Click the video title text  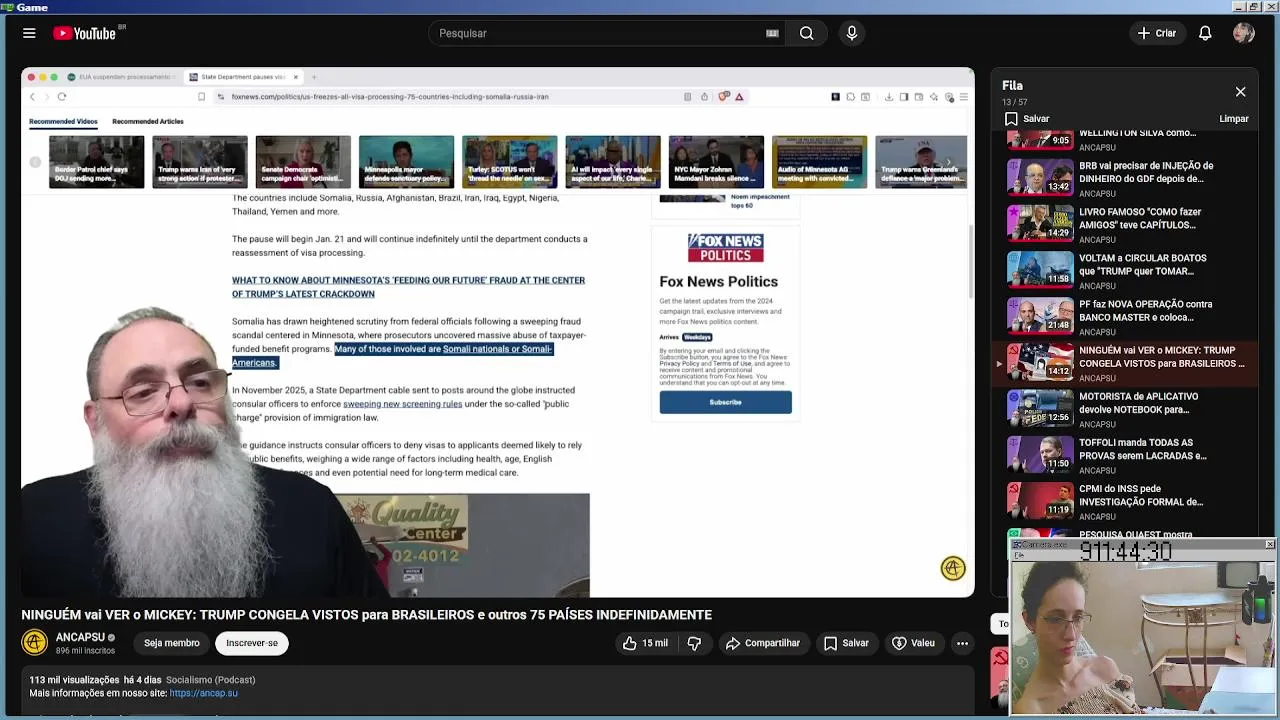[367, 615]
